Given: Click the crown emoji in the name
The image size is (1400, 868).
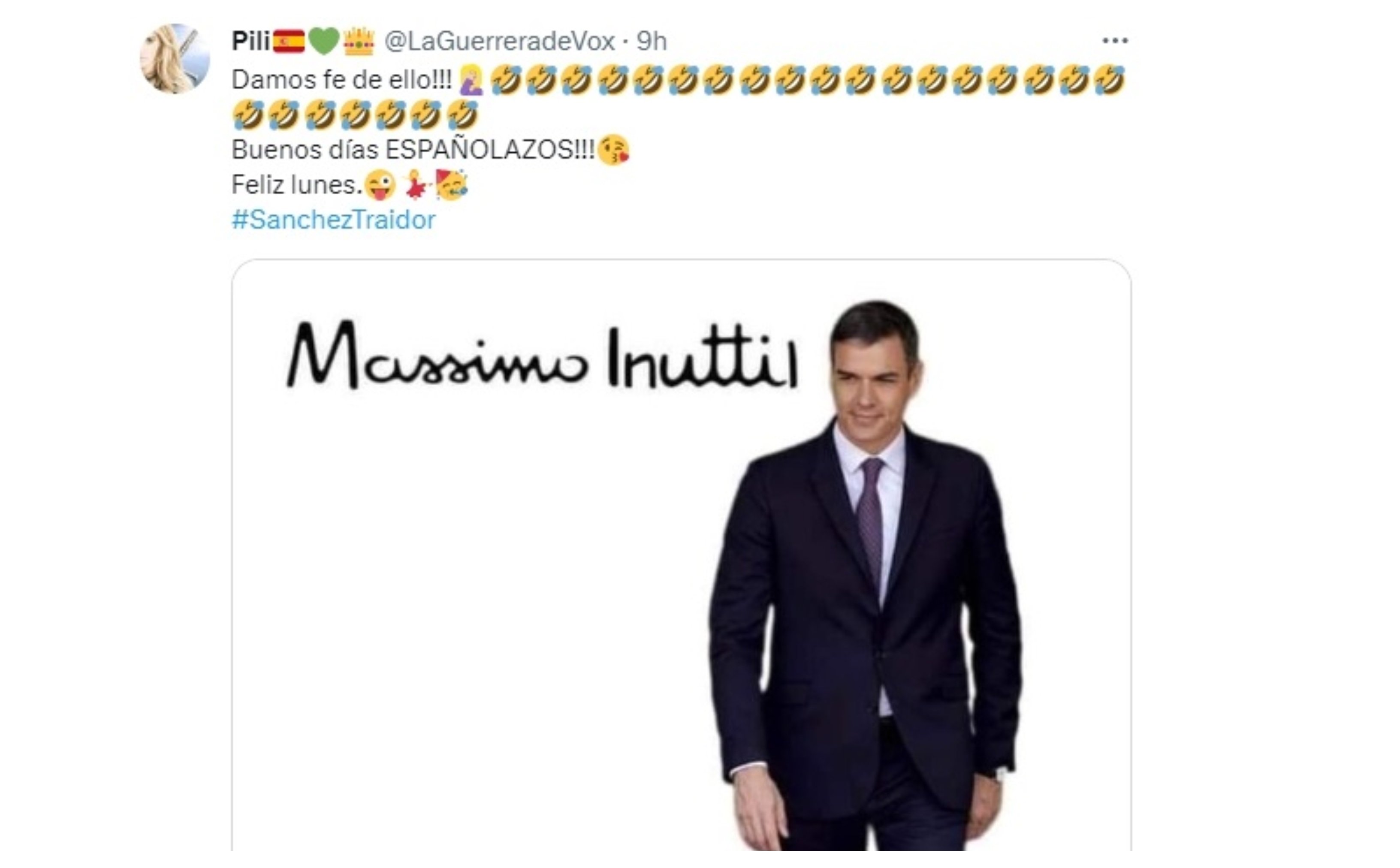Looking at the screenshot, I should 359,41.
